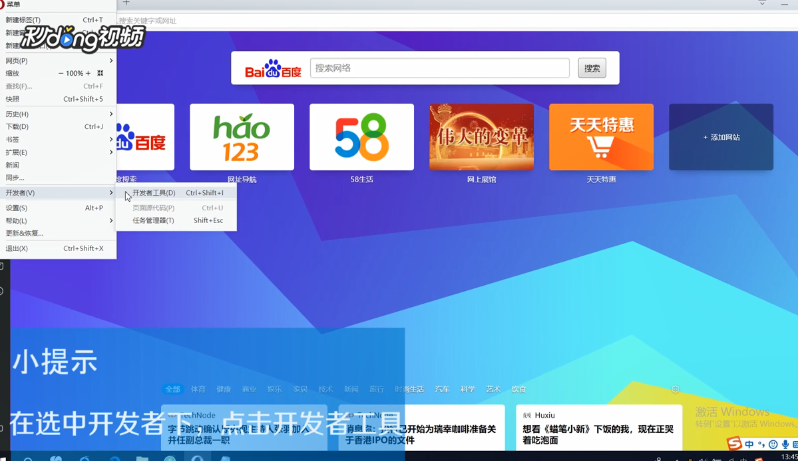Open the tab list dropdown arrow
The image size is (798, 461).
762,3
